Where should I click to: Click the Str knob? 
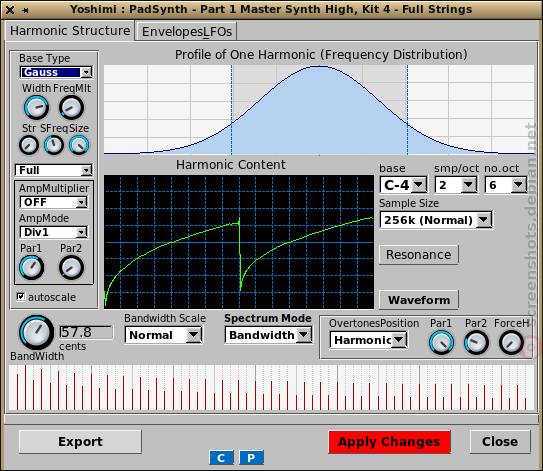pos(29,145)
